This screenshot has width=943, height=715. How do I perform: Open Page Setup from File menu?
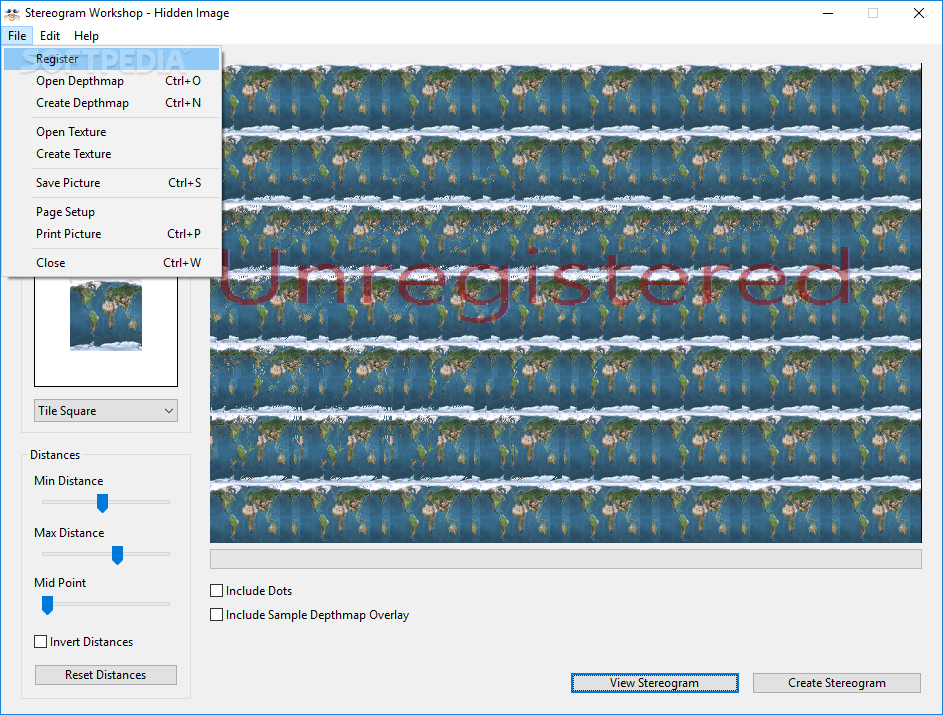tap(112, 212)
